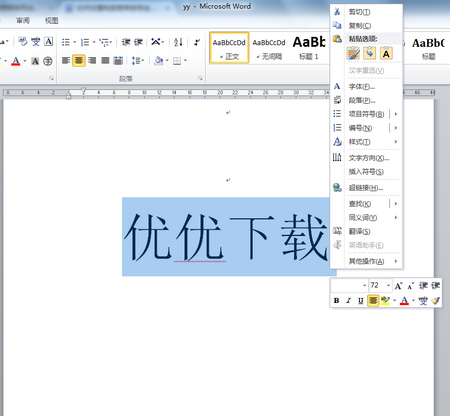Click 翻译 in the context menu
The width and height of the screenshot is (450, 416).
[367, 231]
